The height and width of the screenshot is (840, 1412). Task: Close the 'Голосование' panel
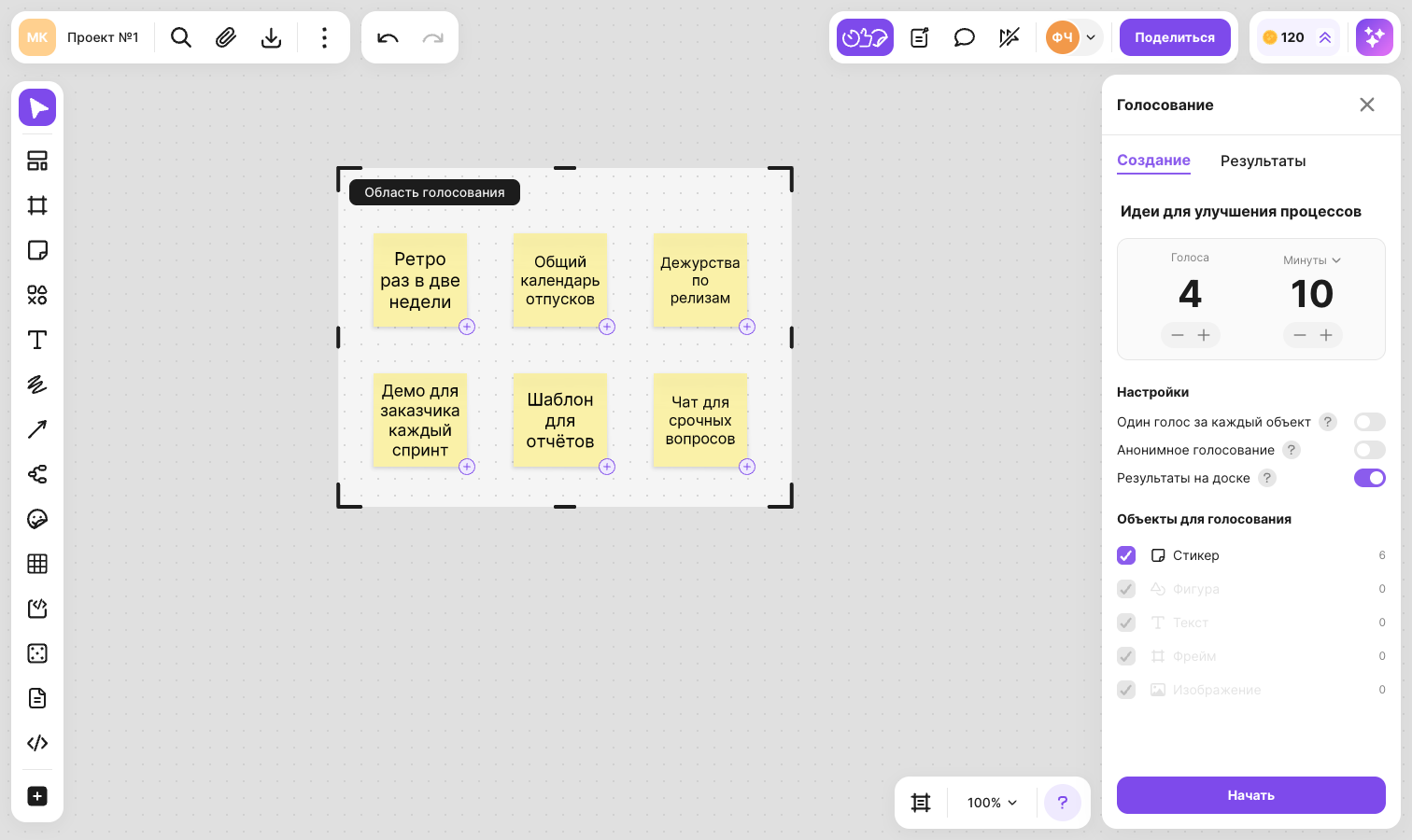tap(1367, 105)
